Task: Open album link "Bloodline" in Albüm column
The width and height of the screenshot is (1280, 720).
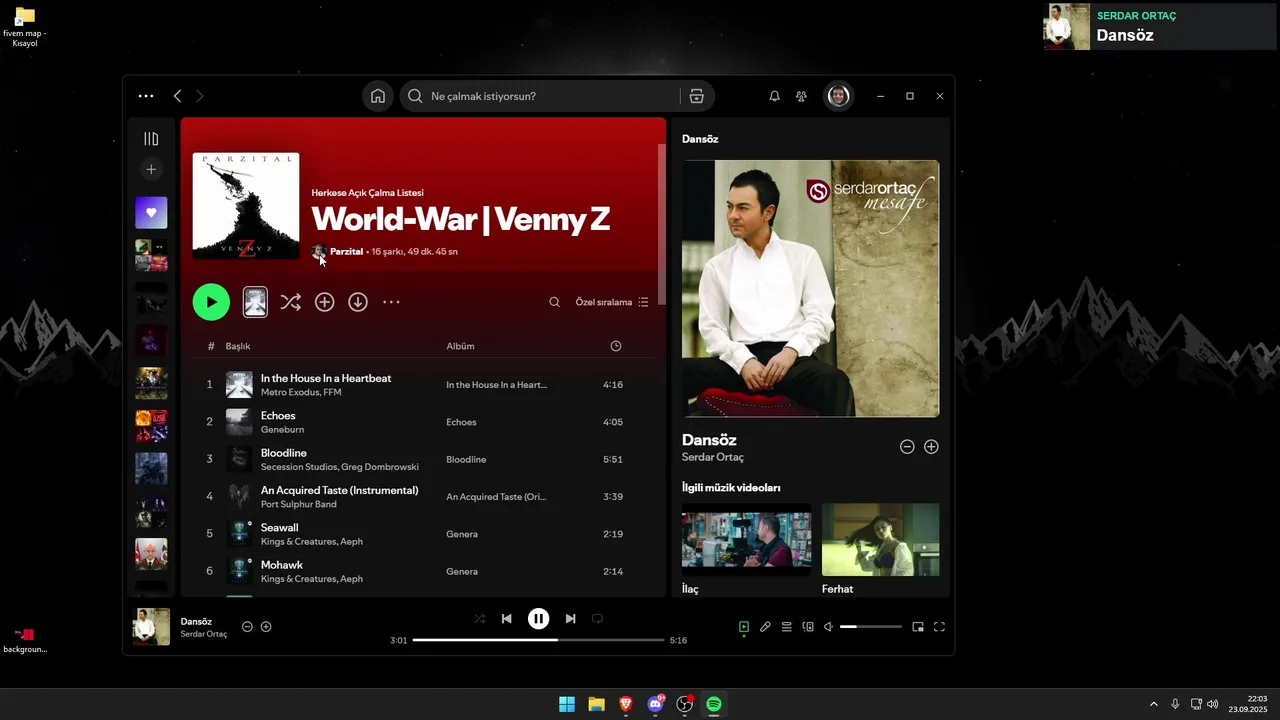Action: click(466, 460)
